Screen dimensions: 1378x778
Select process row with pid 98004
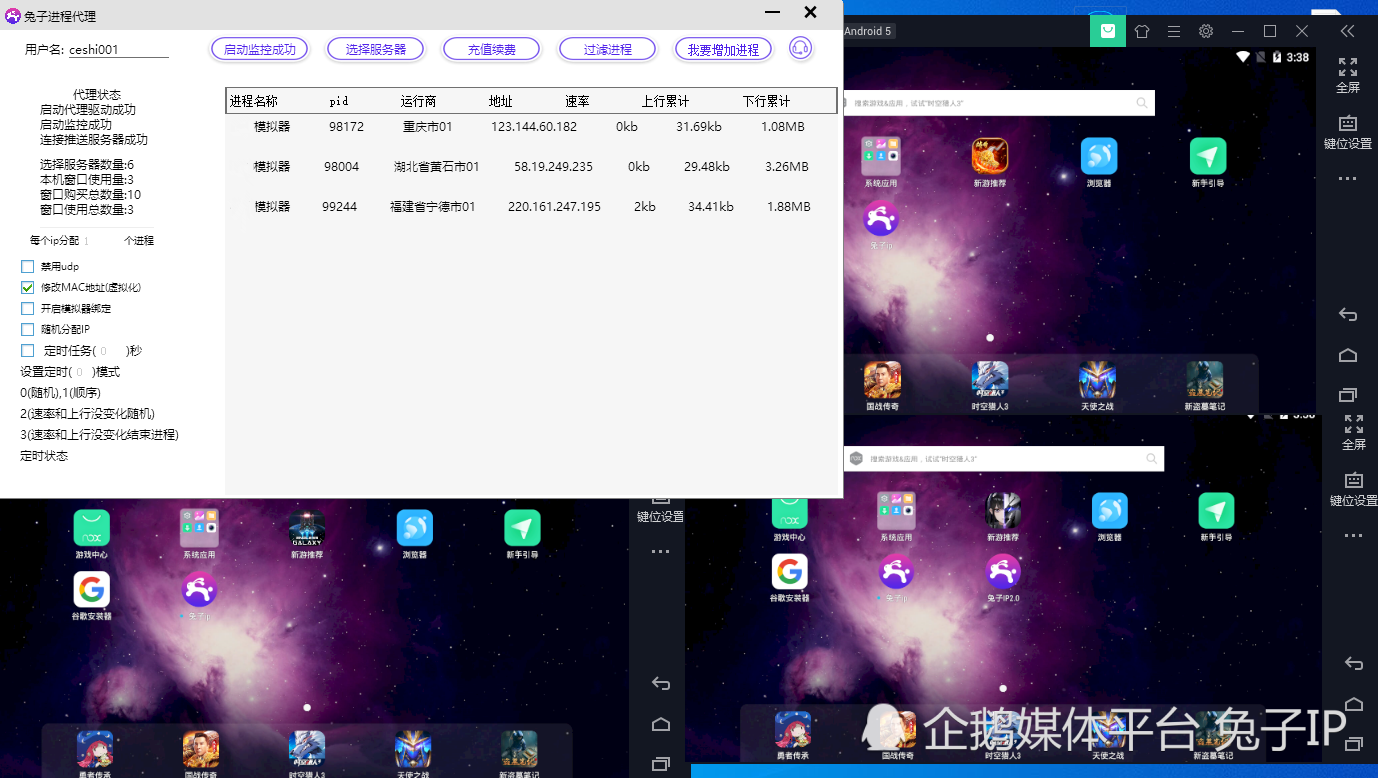click(531, 167)
